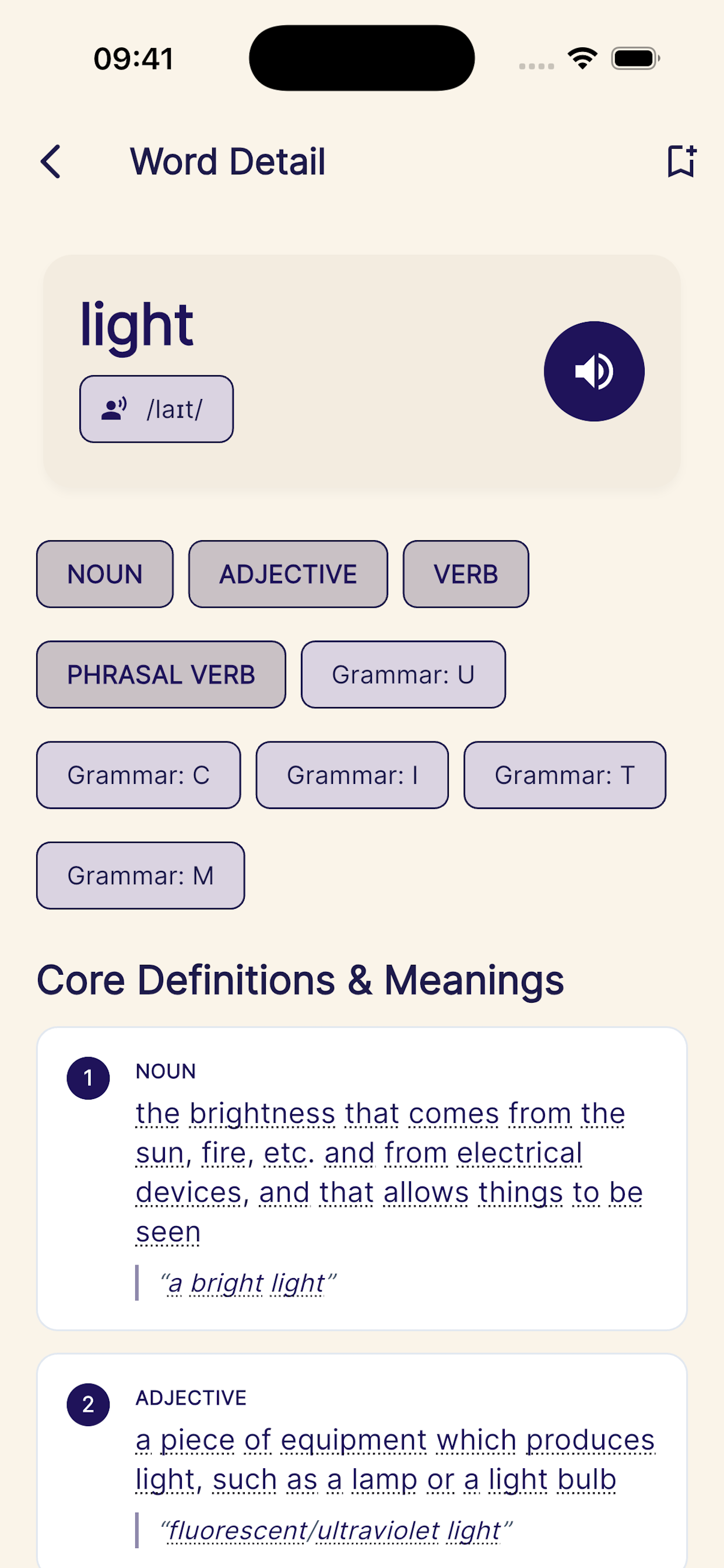The width and height of the screenshot is (724, 1568).
Task: Select the ADJECTIVE part-of-speech chip
Action: pyautogui.click(x=288, y=574)
